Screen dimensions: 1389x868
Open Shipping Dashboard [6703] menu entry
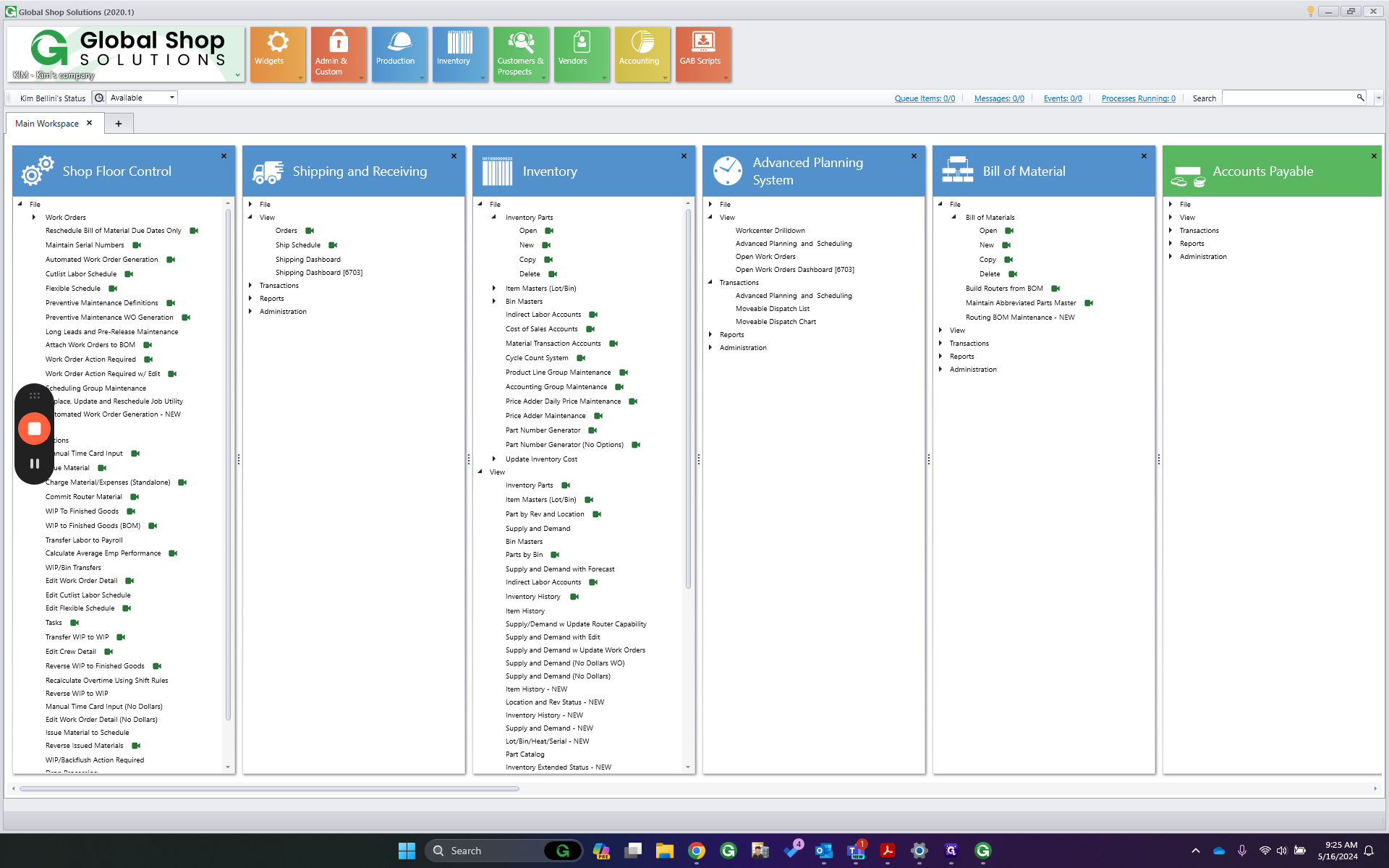[318, 273]
